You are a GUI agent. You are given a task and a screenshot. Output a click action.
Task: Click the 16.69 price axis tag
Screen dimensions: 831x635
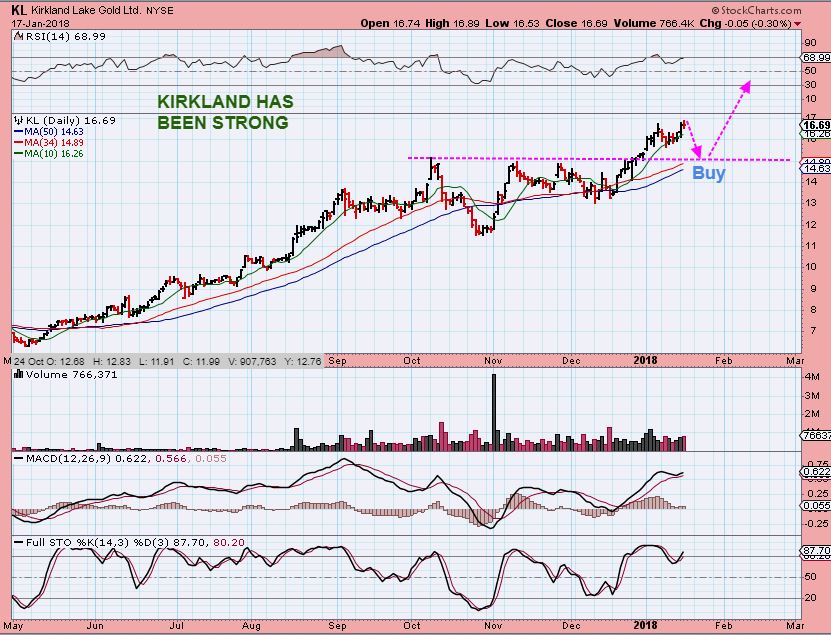[817, 125]
